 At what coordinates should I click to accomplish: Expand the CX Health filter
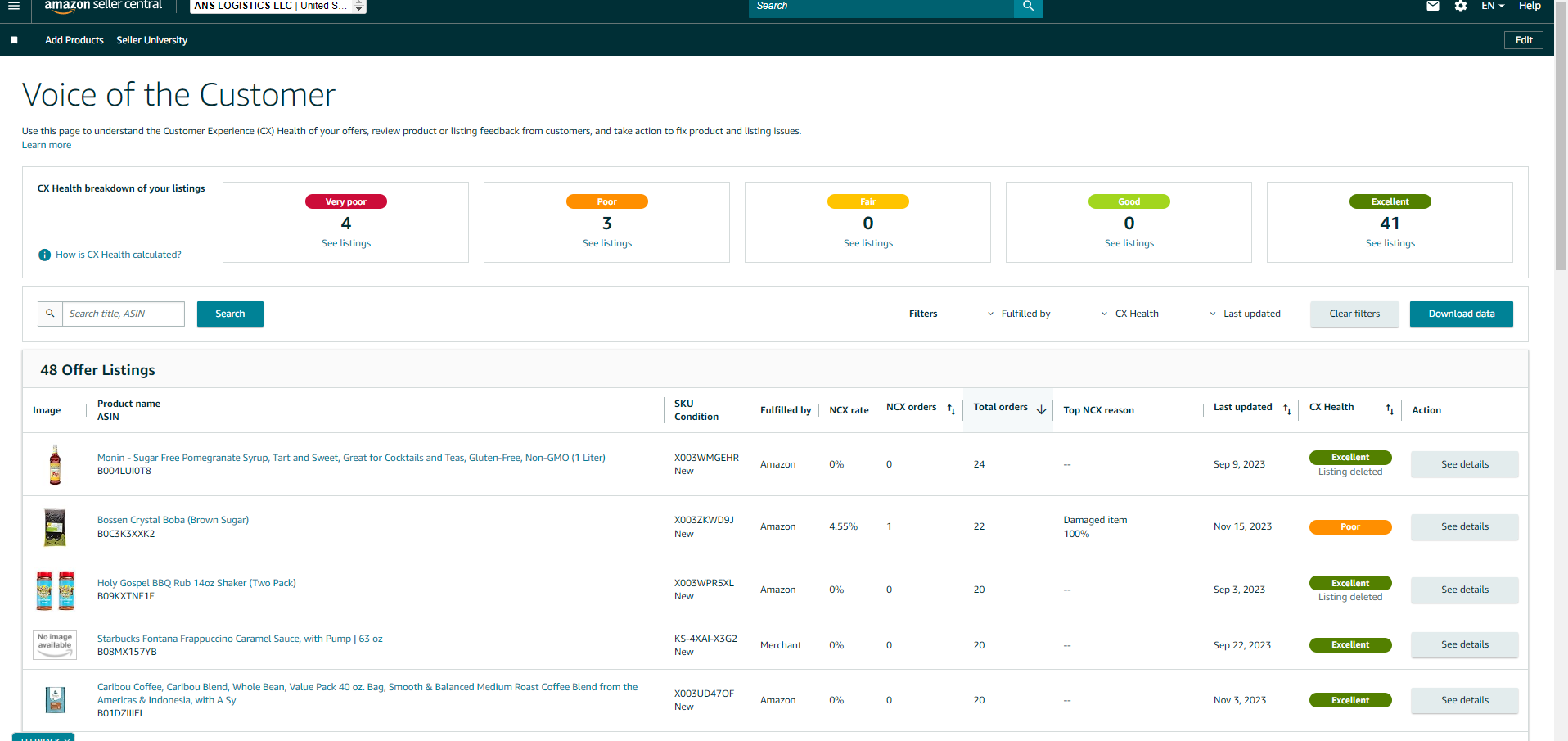[1130, 314]
